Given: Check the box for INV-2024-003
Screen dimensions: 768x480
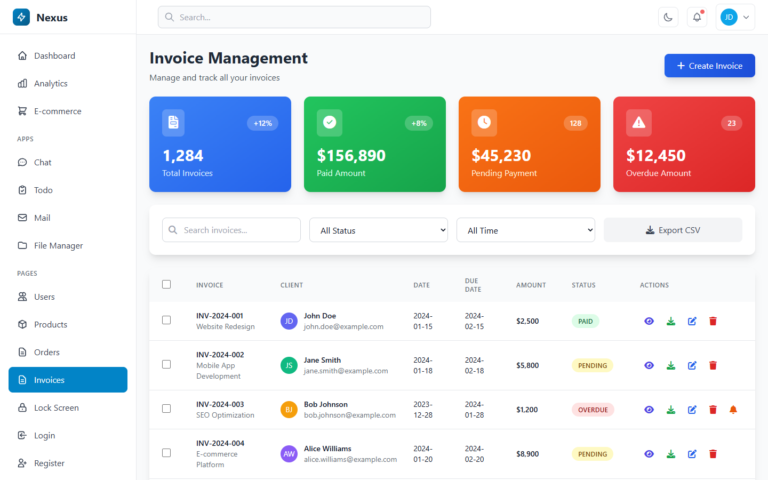Looking at the screenshot, I should click(x=167, y=408).
